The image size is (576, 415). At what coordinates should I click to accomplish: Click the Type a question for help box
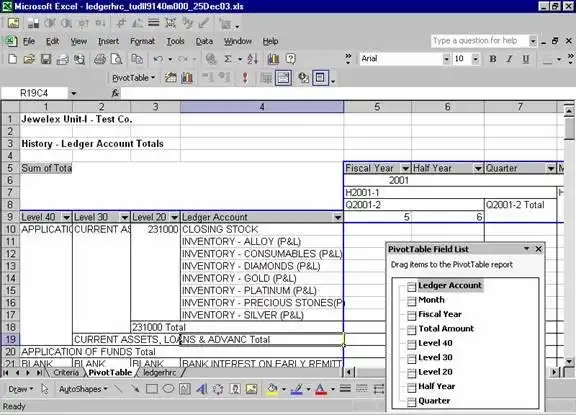(480, 41)
